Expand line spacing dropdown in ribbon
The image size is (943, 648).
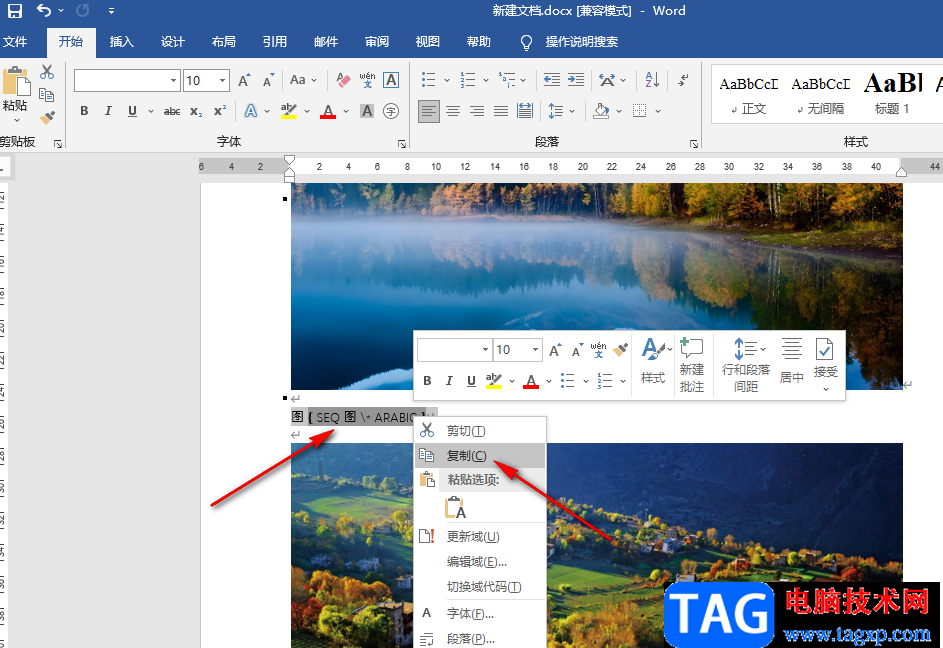[573, 111]
